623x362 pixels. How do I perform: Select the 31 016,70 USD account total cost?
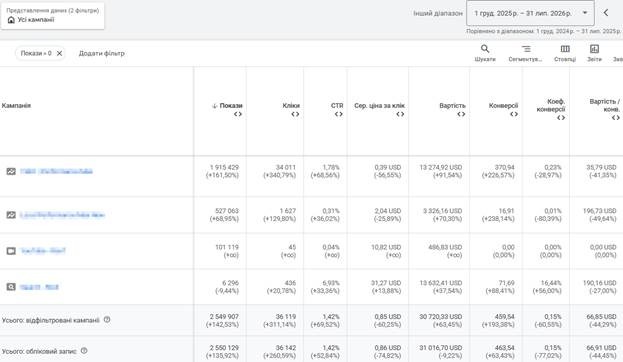pyautogui.click(x=441, y=348)
